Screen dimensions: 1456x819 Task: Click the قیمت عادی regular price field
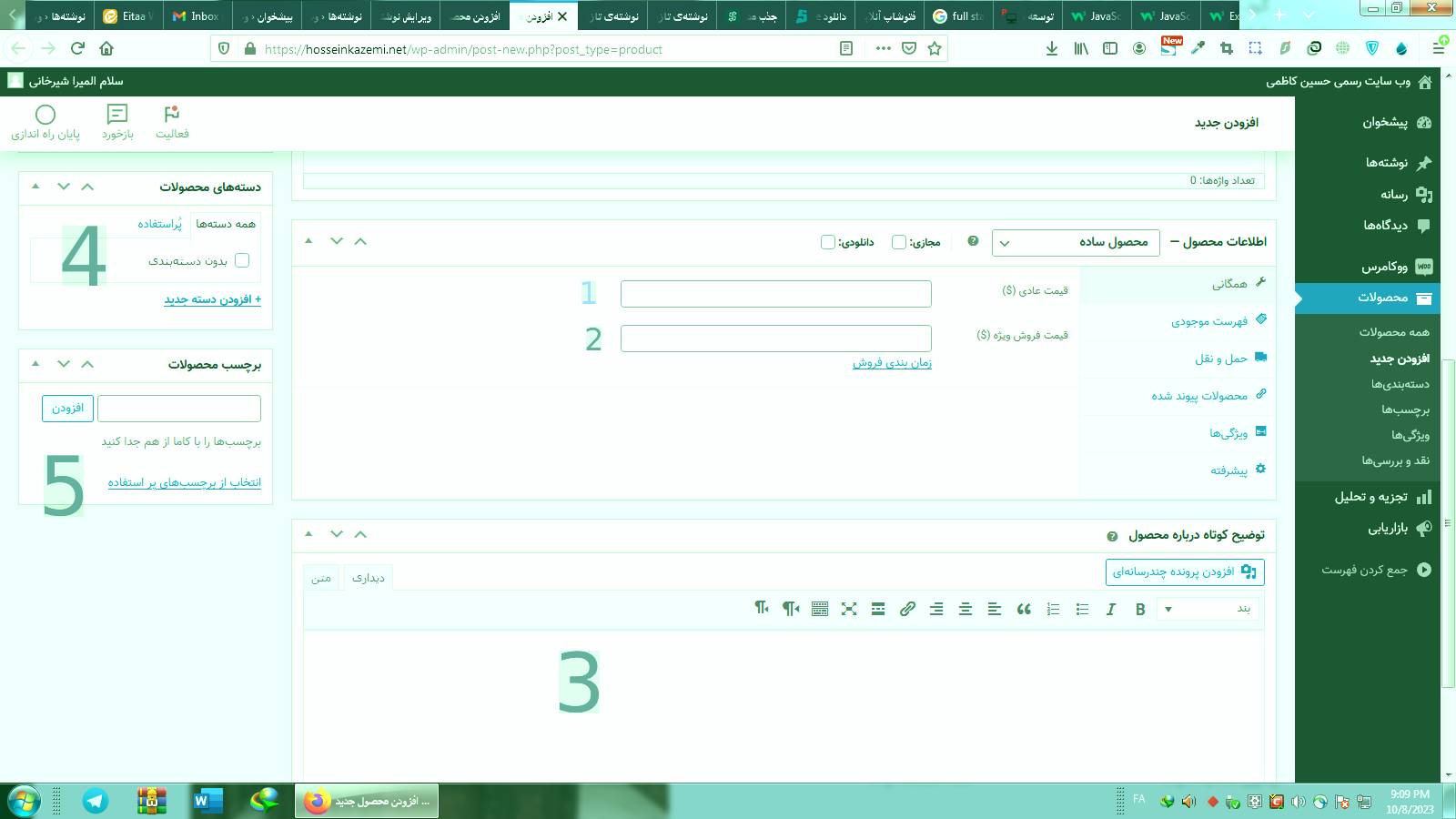coord(776,294)
